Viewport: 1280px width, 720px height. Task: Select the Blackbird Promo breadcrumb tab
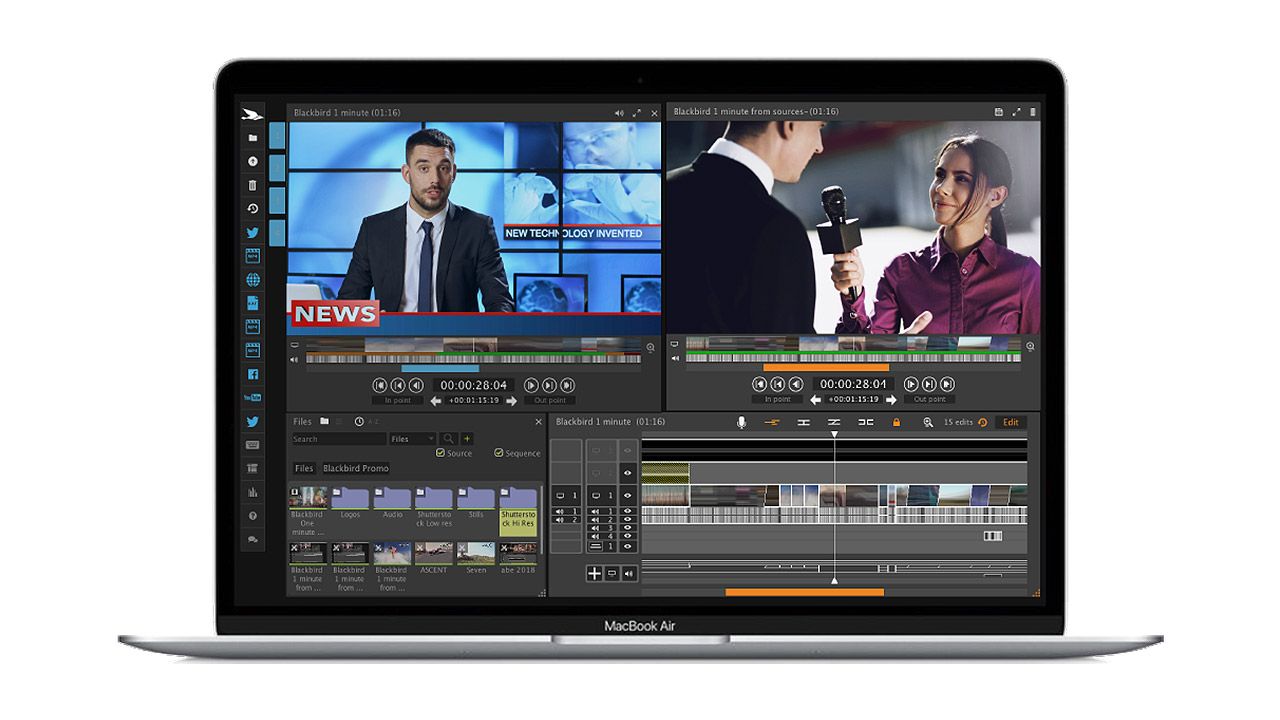tap(355, 468)
